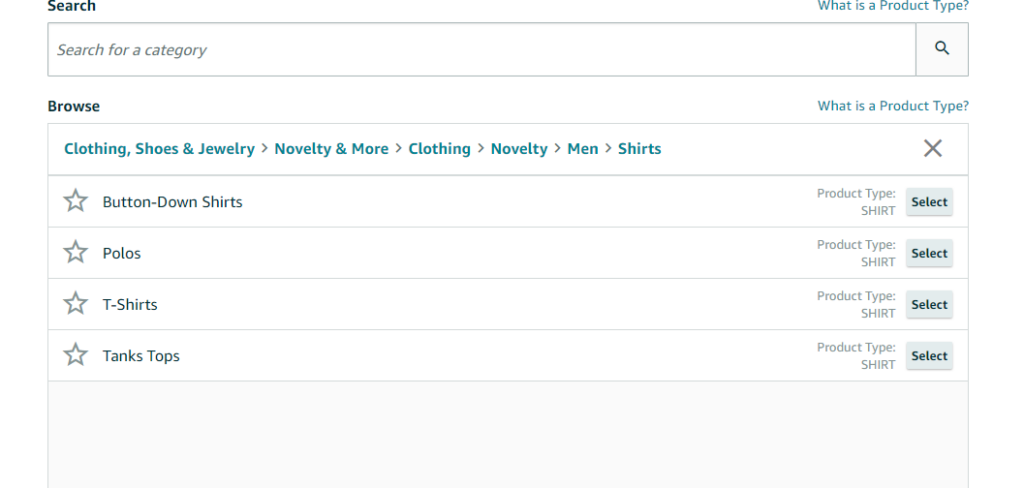This screenshot has height=488, width=1024.
Task: Open 'What is a Product Type?' link near Browse
Action: (x=892, y=106)
